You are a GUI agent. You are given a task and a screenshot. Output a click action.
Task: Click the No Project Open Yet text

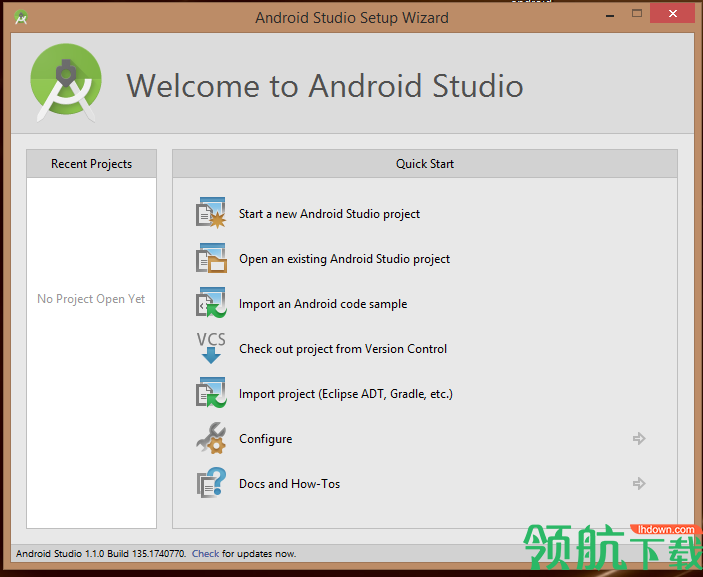pos(91,299)
